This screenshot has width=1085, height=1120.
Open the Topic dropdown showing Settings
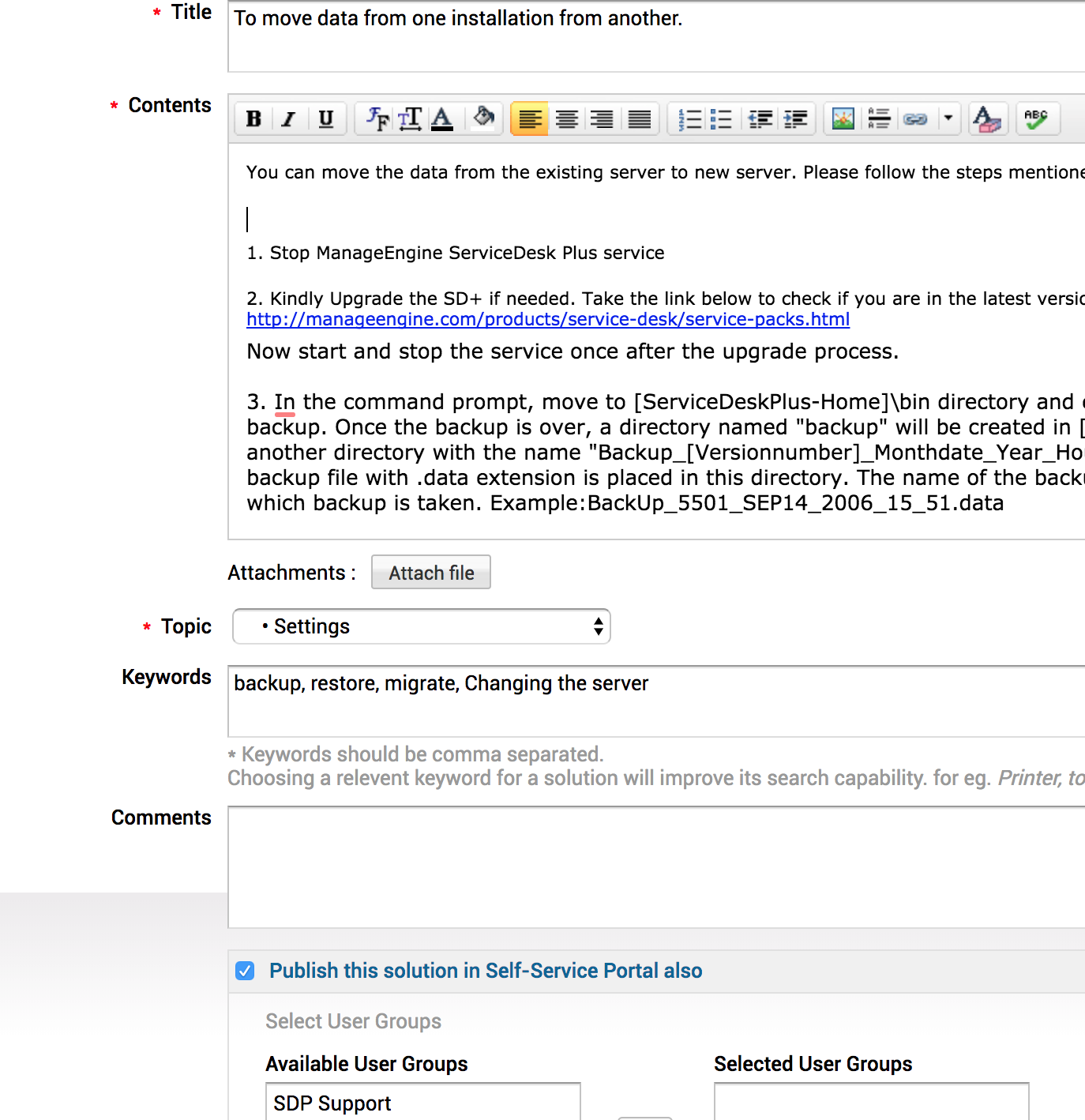click(421, 626)
